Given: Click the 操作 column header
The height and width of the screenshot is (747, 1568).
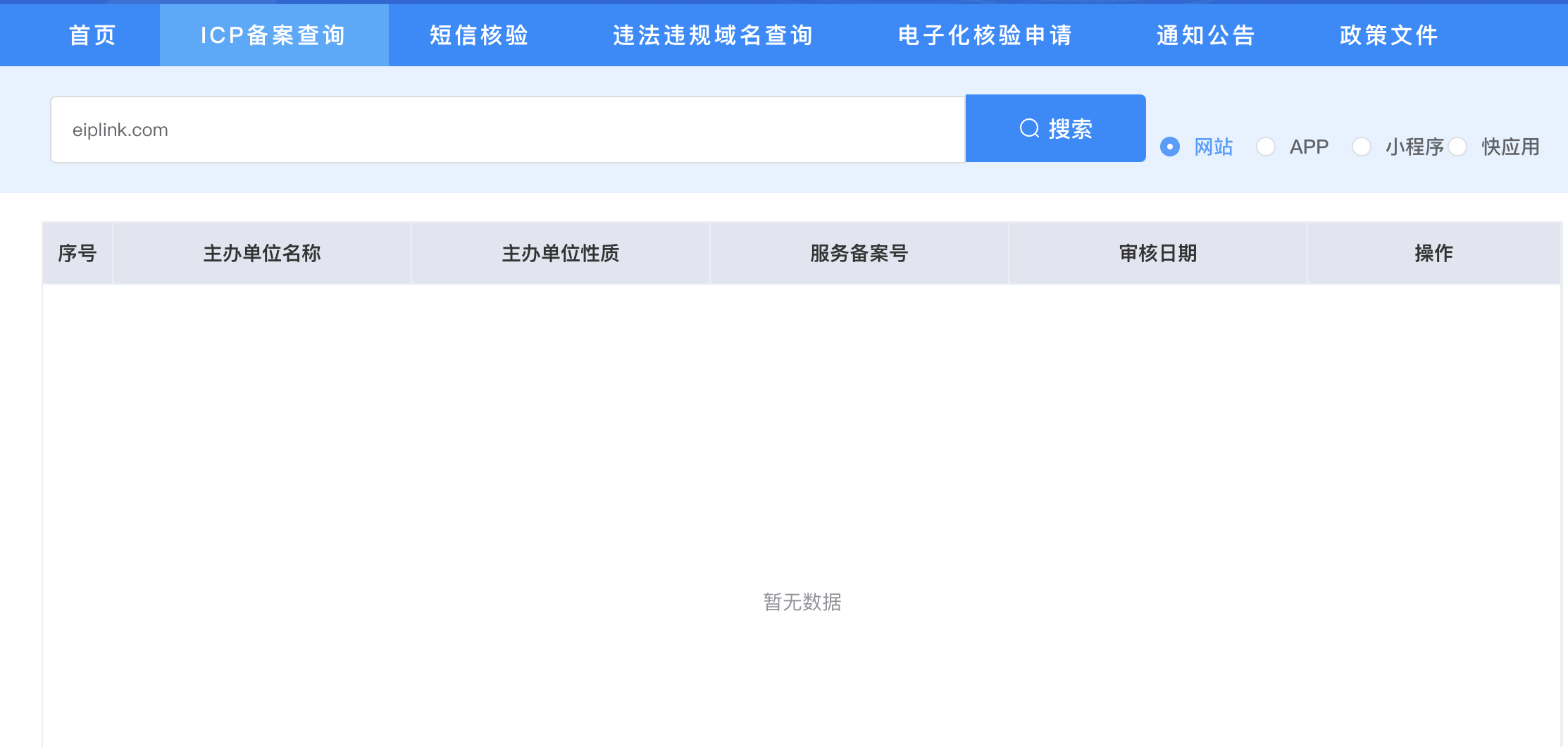Looking at the screenshot, I should click(x=1434, y=253).
